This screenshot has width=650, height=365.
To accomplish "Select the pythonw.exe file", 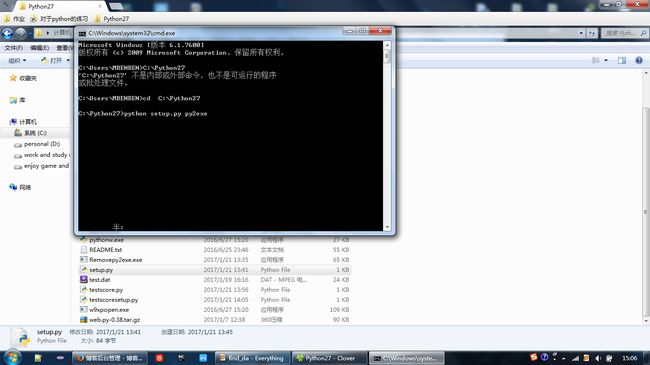I will tap(102, 240).
